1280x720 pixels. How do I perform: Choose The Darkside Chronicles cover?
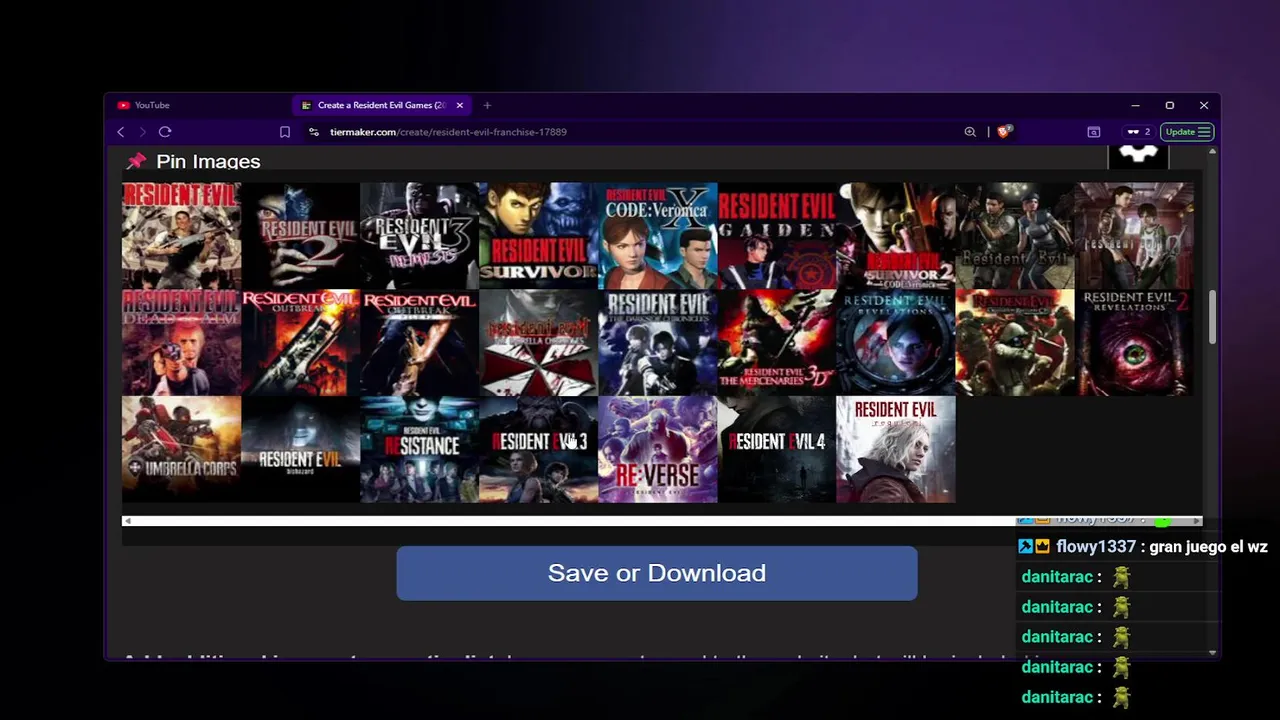pyautogui.click(x=657, y=343)
